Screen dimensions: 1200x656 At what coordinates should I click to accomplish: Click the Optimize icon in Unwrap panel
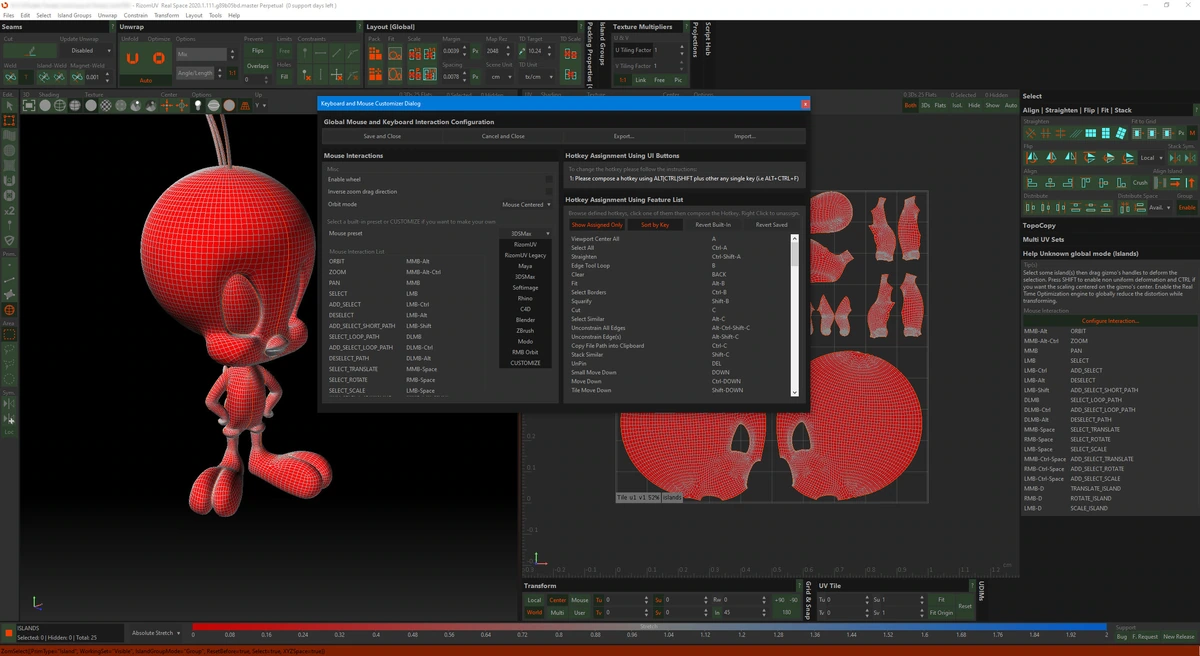158,59
